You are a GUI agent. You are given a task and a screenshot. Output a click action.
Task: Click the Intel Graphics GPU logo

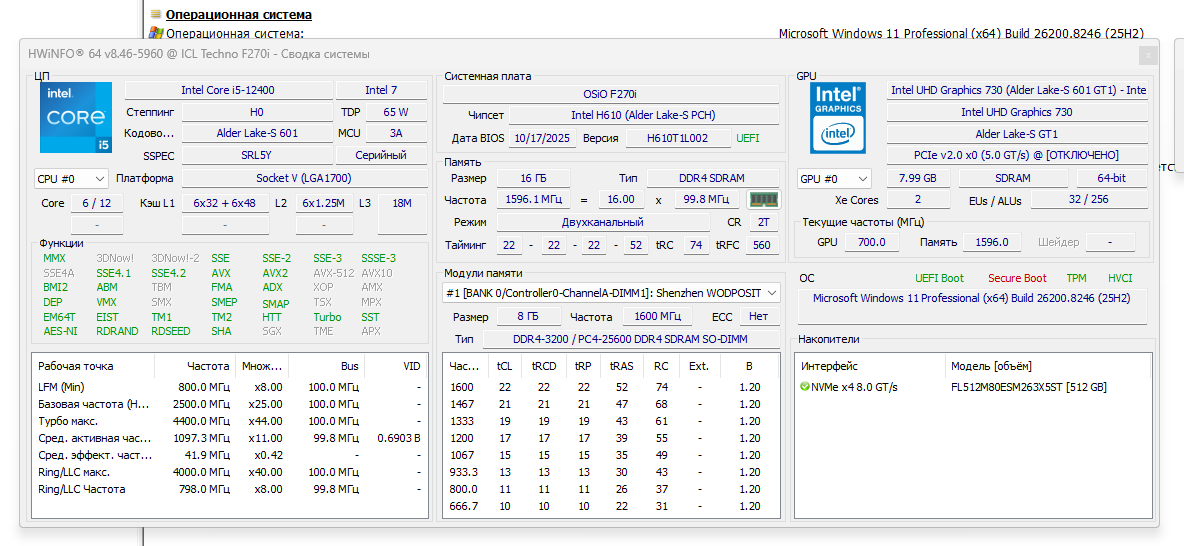[x=837, y=118]
